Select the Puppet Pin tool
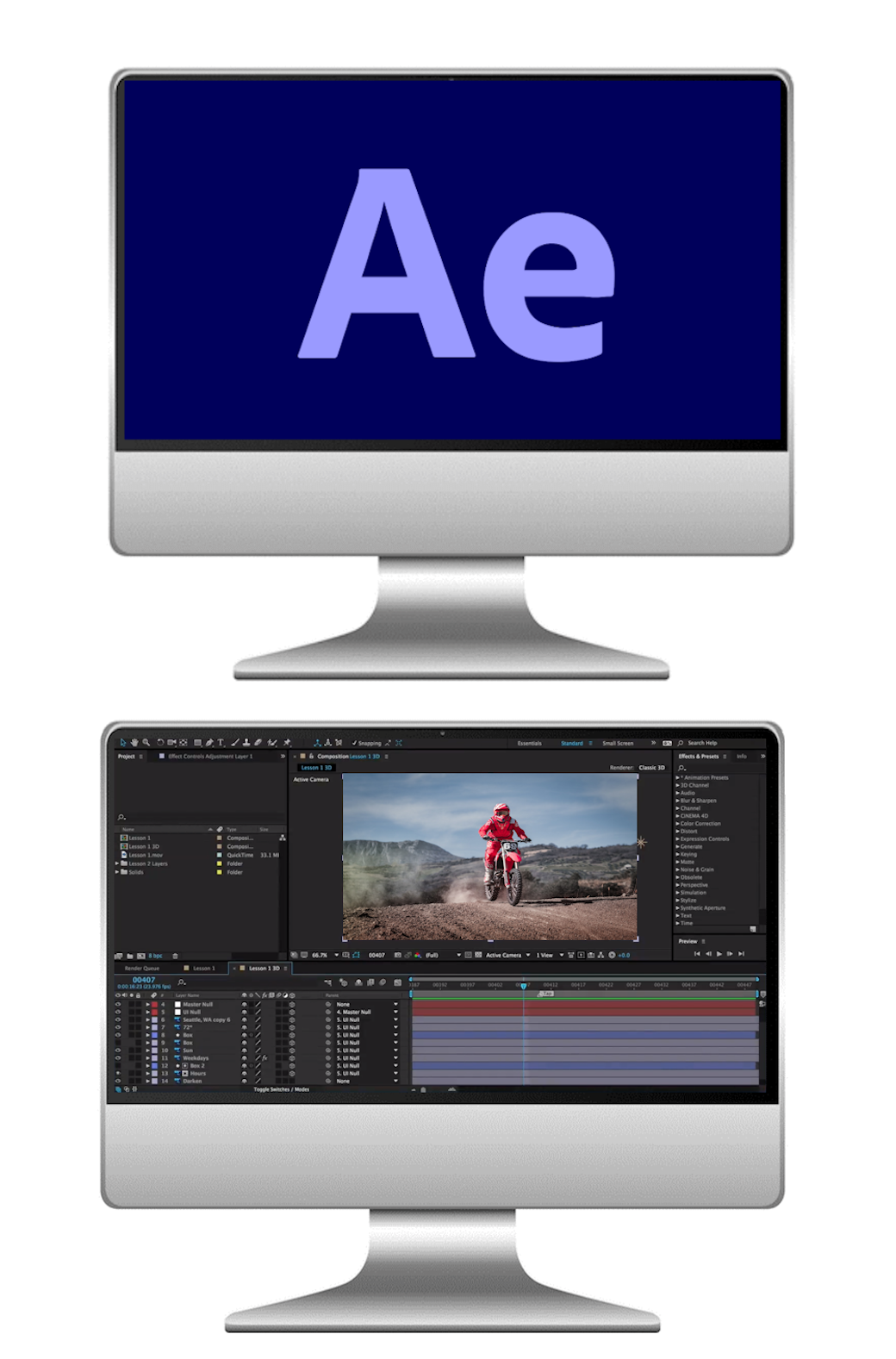 click(287, 743)
